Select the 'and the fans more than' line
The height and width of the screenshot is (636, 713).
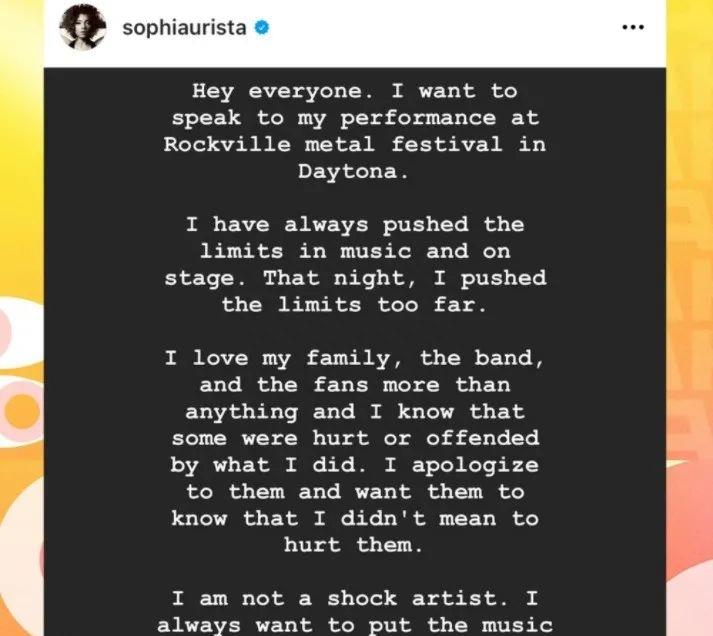(355, 385)
